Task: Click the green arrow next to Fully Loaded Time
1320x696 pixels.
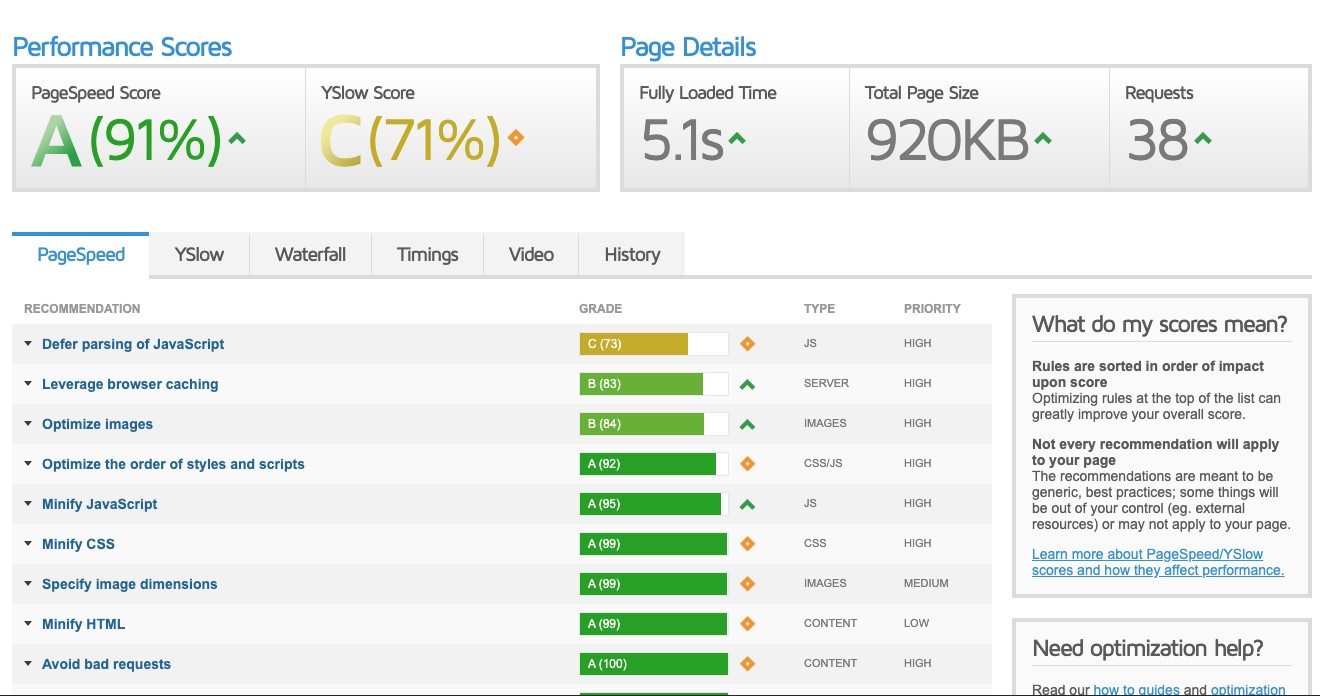Action: click(737, 139)
